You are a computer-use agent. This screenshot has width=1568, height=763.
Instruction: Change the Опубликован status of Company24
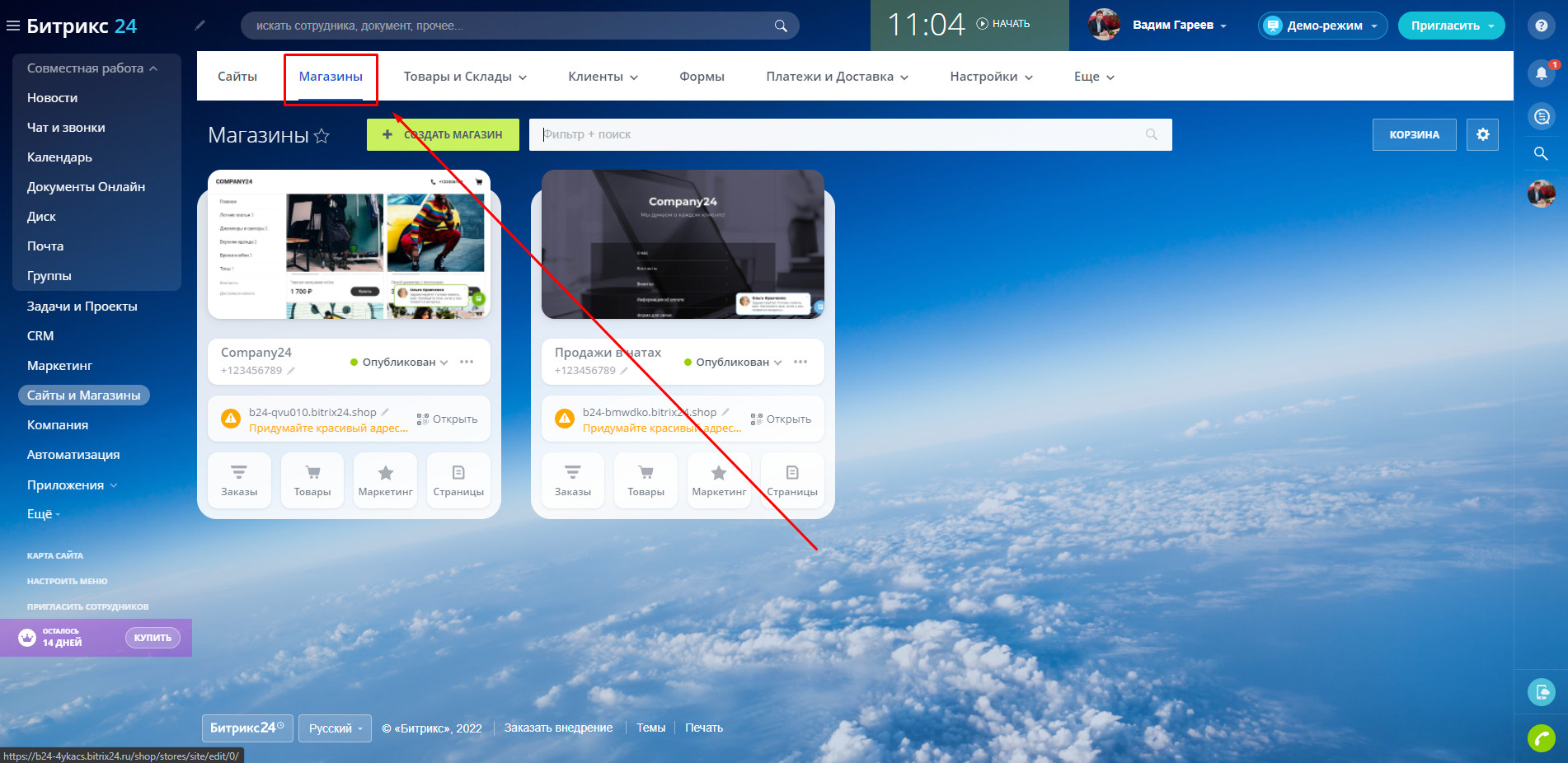tap(399, 362)
